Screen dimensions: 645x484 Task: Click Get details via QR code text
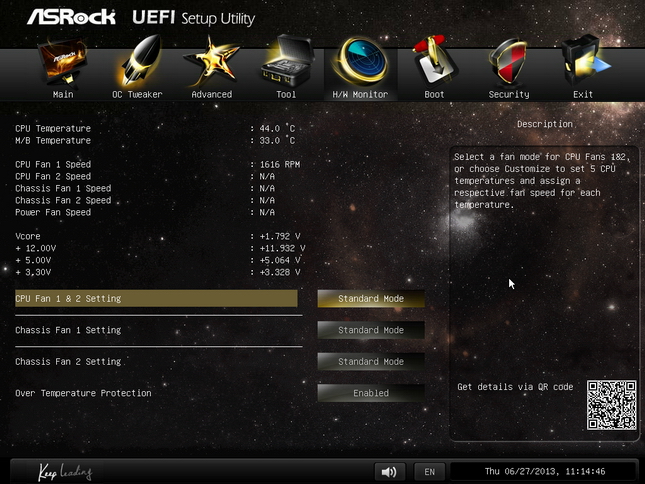tap(515, 387)
